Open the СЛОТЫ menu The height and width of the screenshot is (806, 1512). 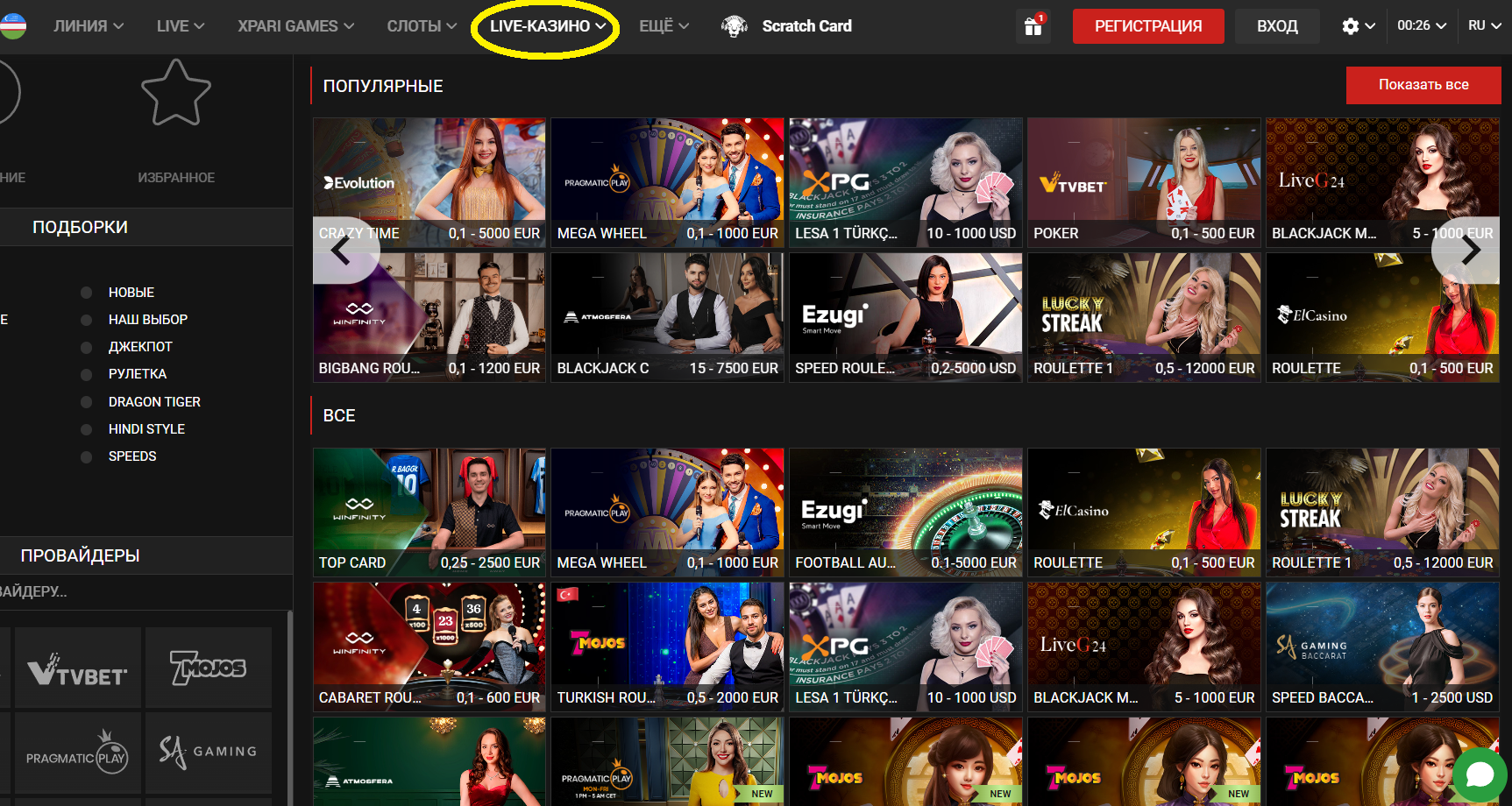(422, 26)
